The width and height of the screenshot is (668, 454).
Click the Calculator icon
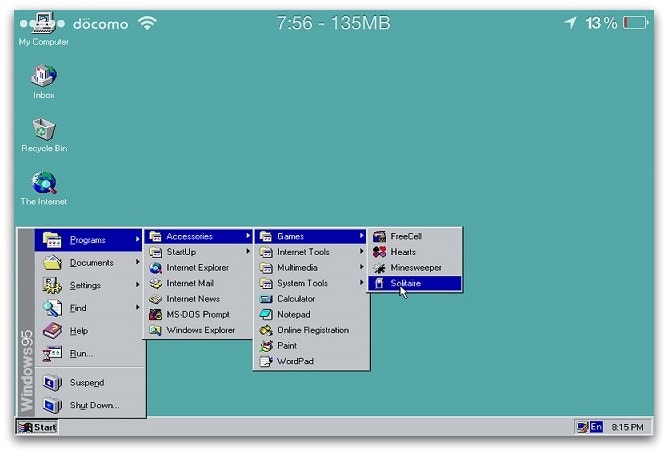(266, 299)
